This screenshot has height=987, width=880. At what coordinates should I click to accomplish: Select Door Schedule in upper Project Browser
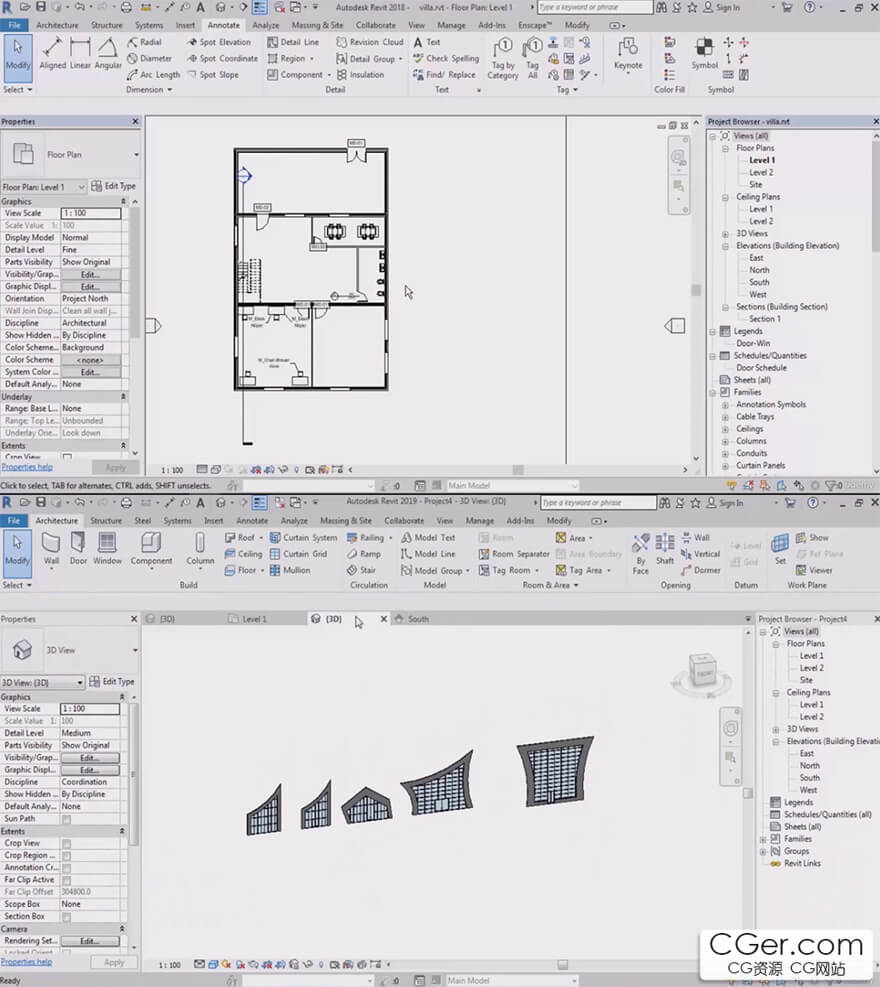click(x=761, y=368)
